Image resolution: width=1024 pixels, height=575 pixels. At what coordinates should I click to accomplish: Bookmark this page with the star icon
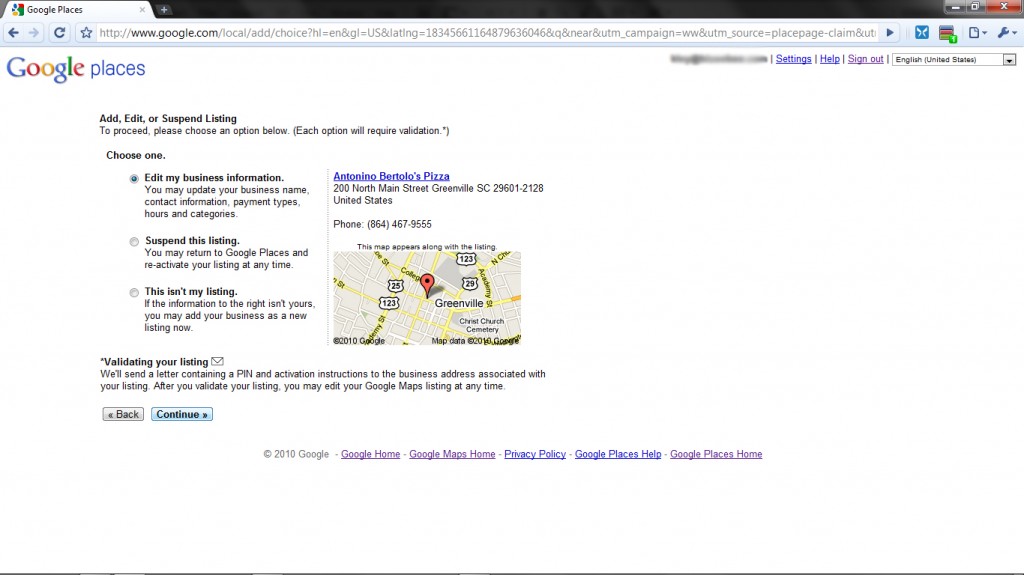pos(86,33)
